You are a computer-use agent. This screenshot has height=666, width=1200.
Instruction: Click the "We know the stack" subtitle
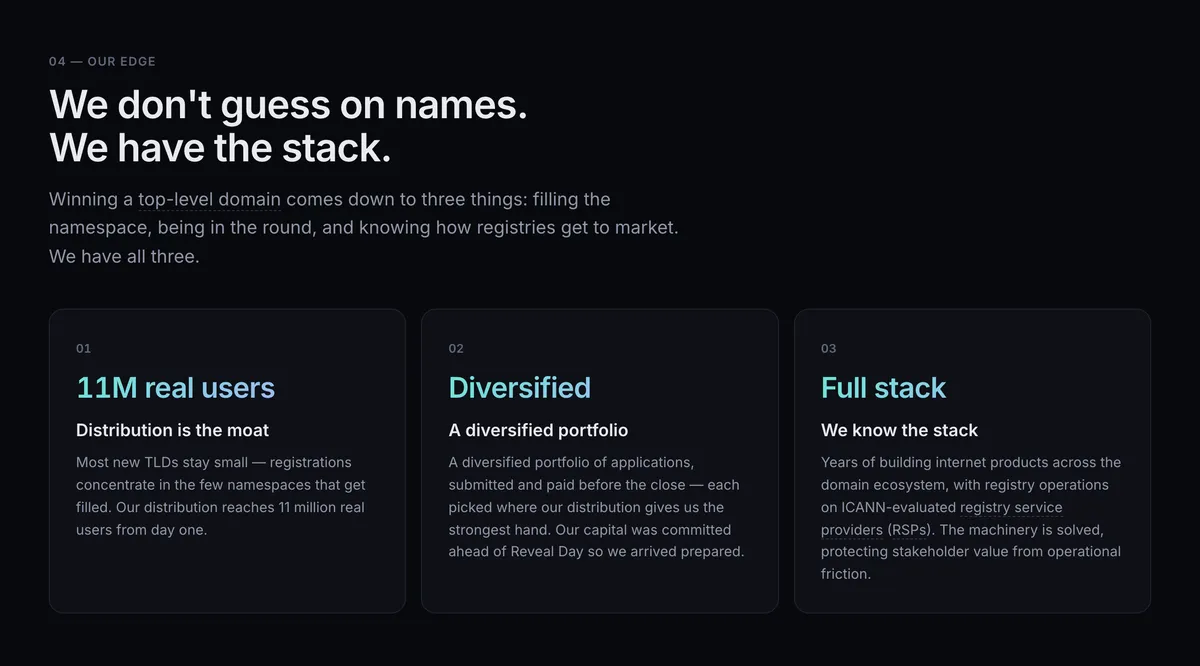899,430
